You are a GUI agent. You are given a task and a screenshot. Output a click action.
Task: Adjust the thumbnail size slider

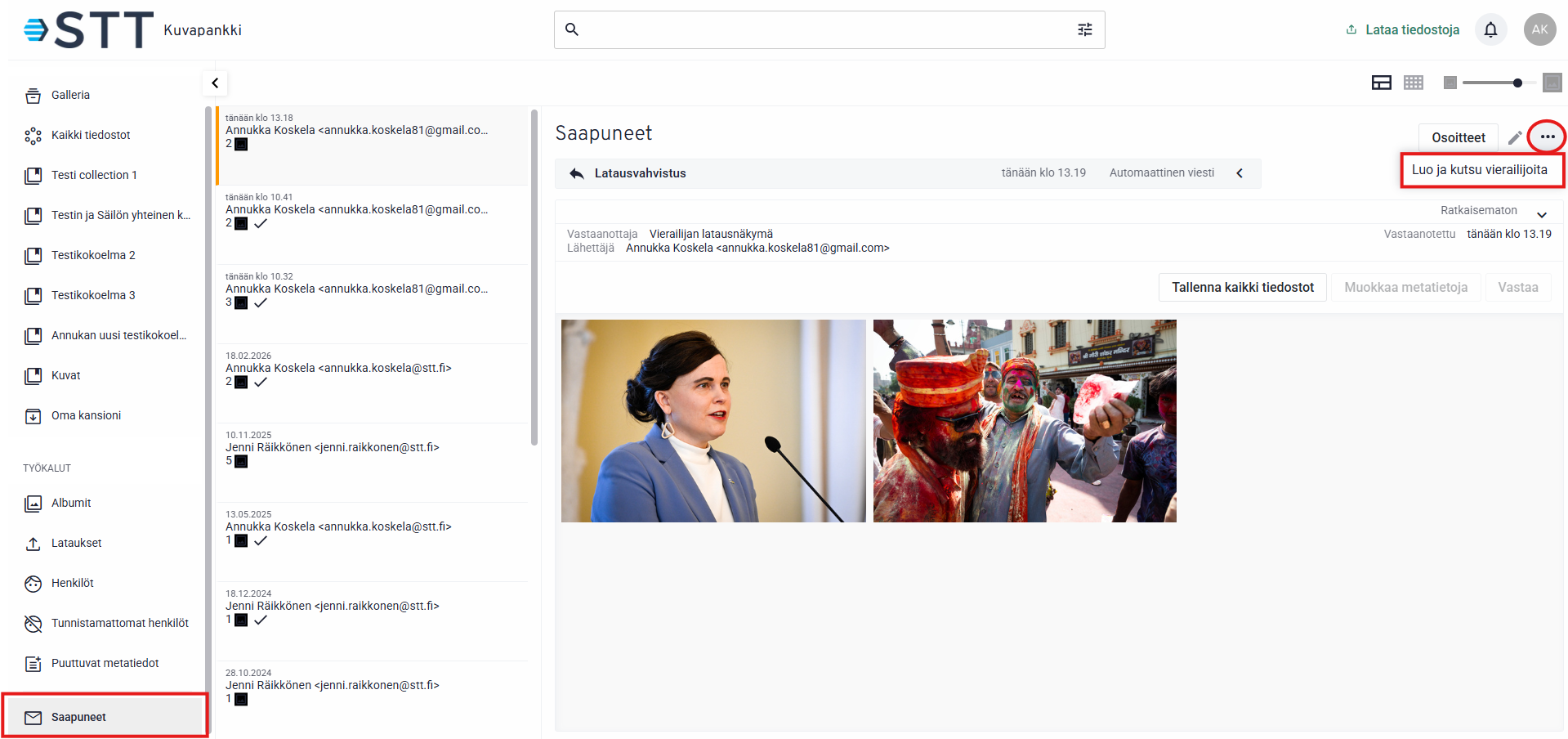coord(1517,83)
